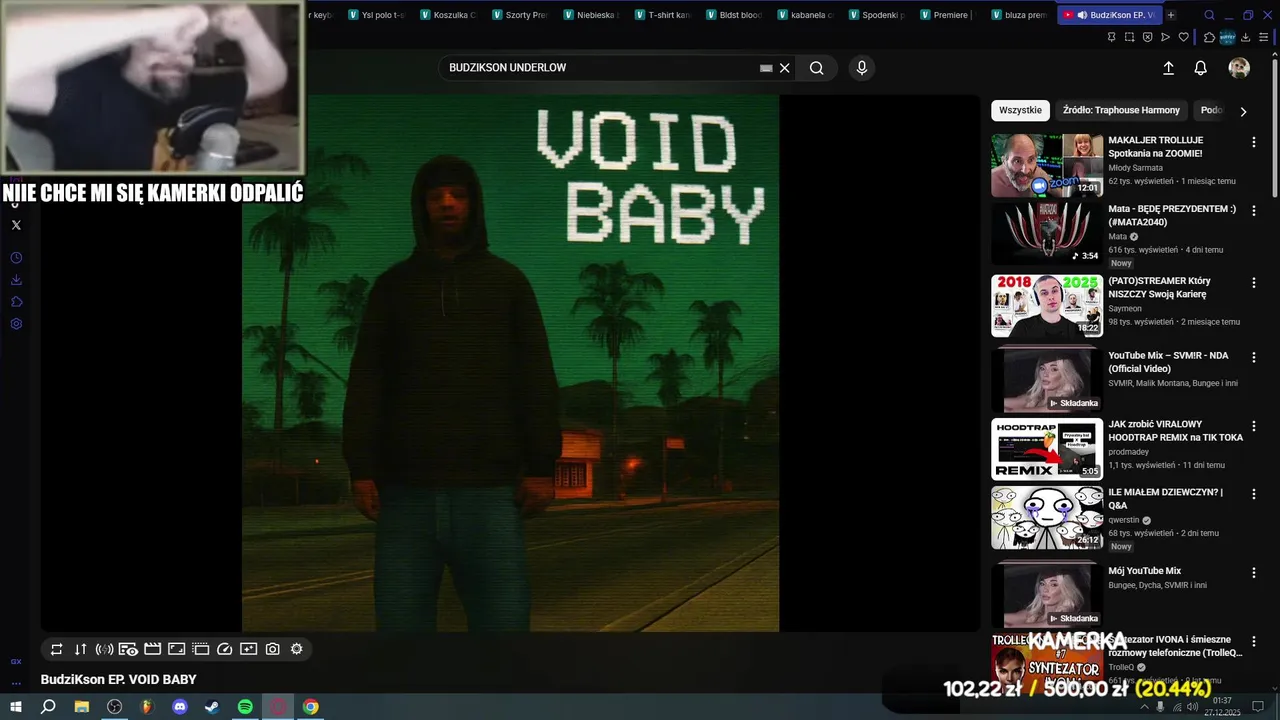Switch to the Szorty Prem browser tab
This screenshot has height=720, width=1280.
(519, 15)
